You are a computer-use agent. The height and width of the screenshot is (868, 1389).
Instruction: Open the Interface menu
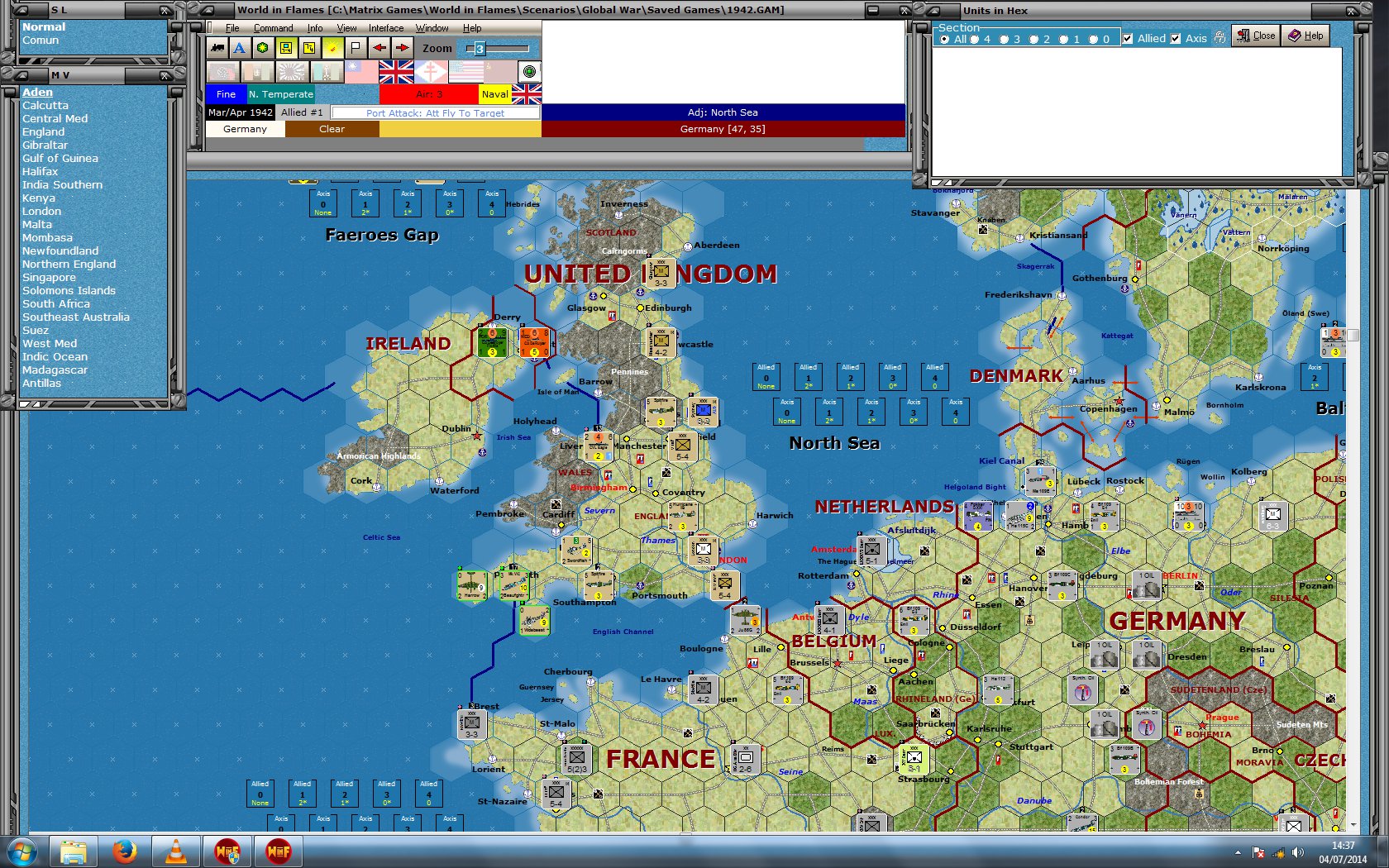(385, 27)
